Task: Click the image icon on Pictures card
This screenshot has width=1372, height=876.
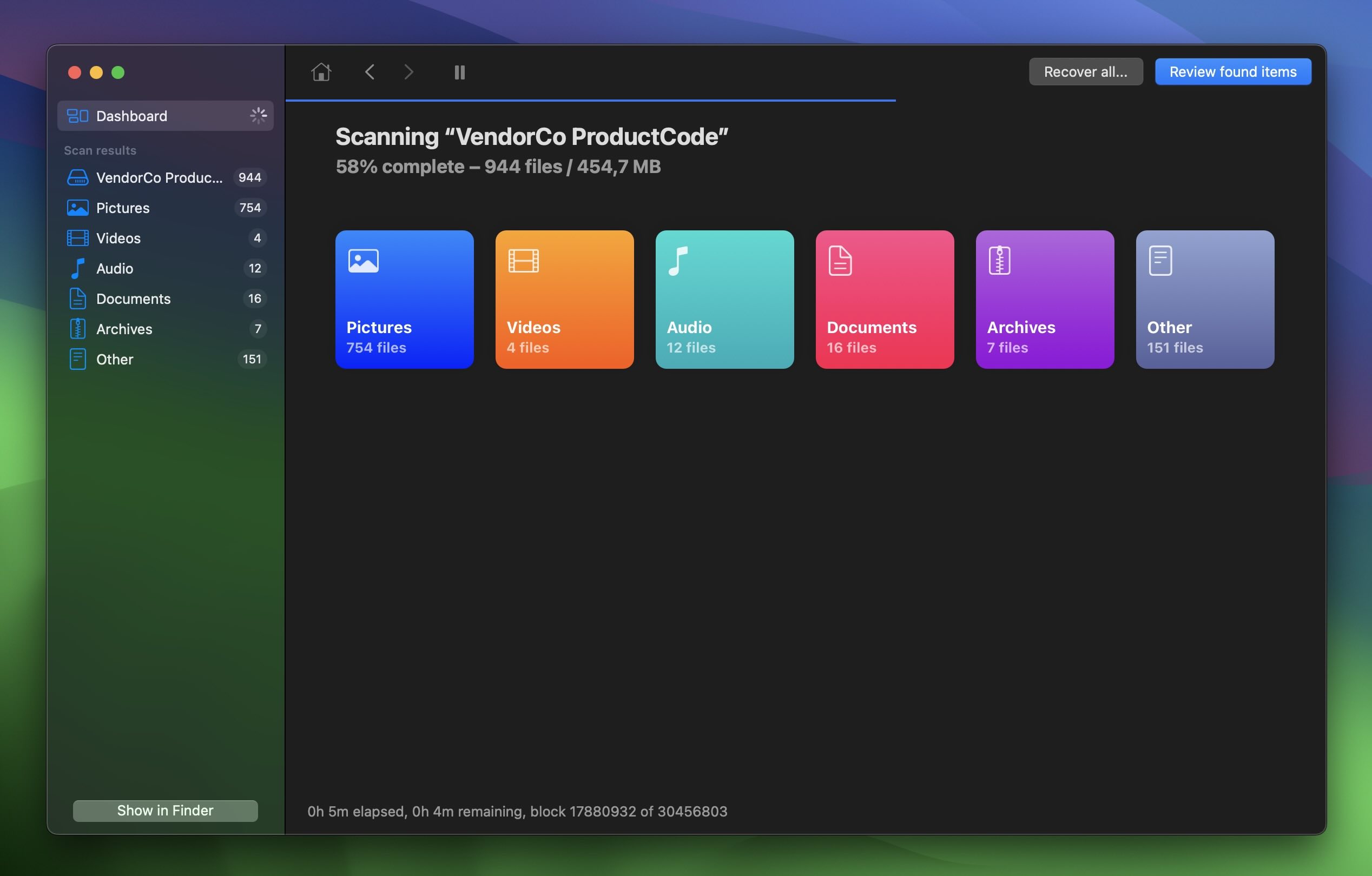Action: coord(364,261)
